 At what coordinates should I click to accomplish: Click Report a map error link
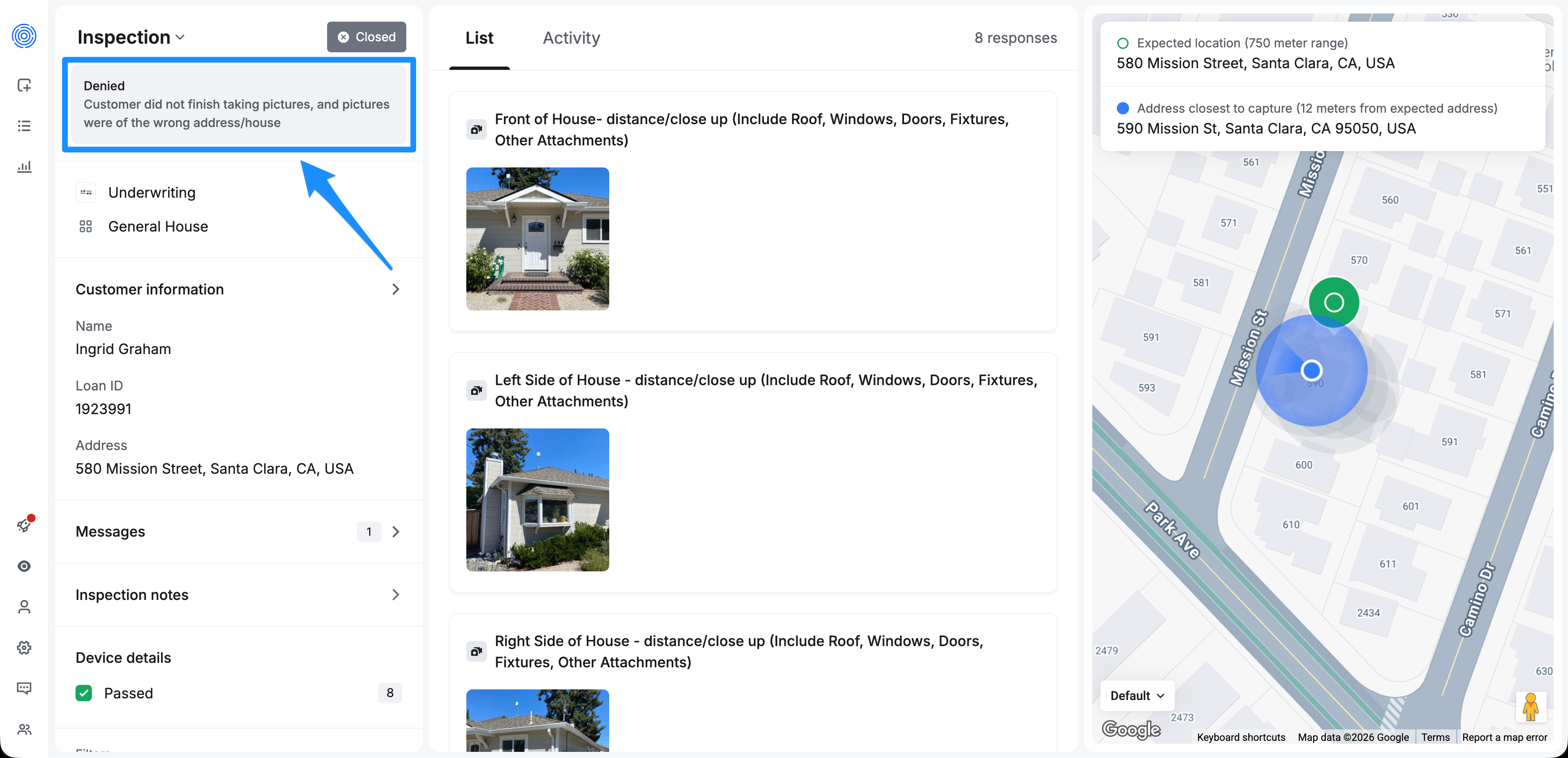coord(1504,737)
